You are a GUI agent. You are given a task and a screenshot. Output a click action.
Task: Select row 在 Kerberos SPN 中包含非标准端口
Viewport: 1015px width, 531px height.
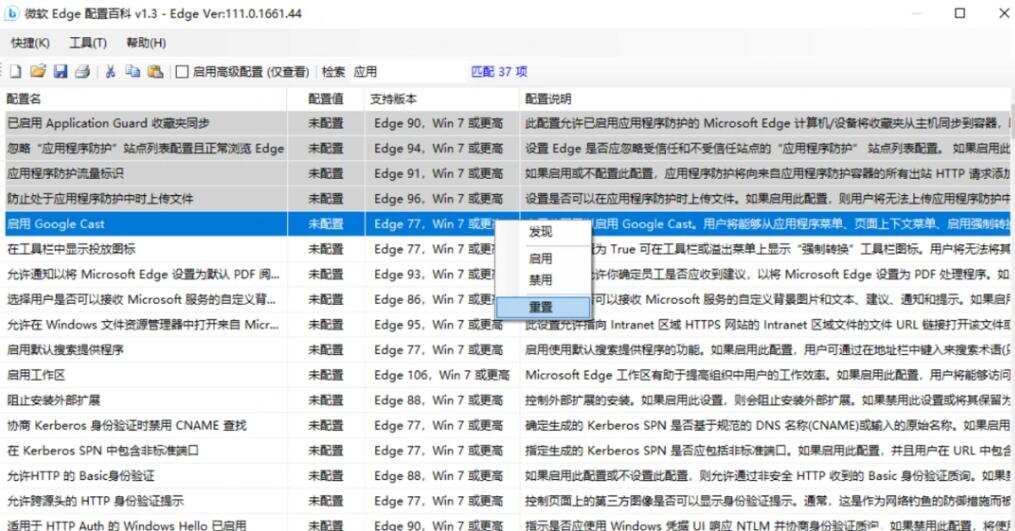(x=507, y=451)
